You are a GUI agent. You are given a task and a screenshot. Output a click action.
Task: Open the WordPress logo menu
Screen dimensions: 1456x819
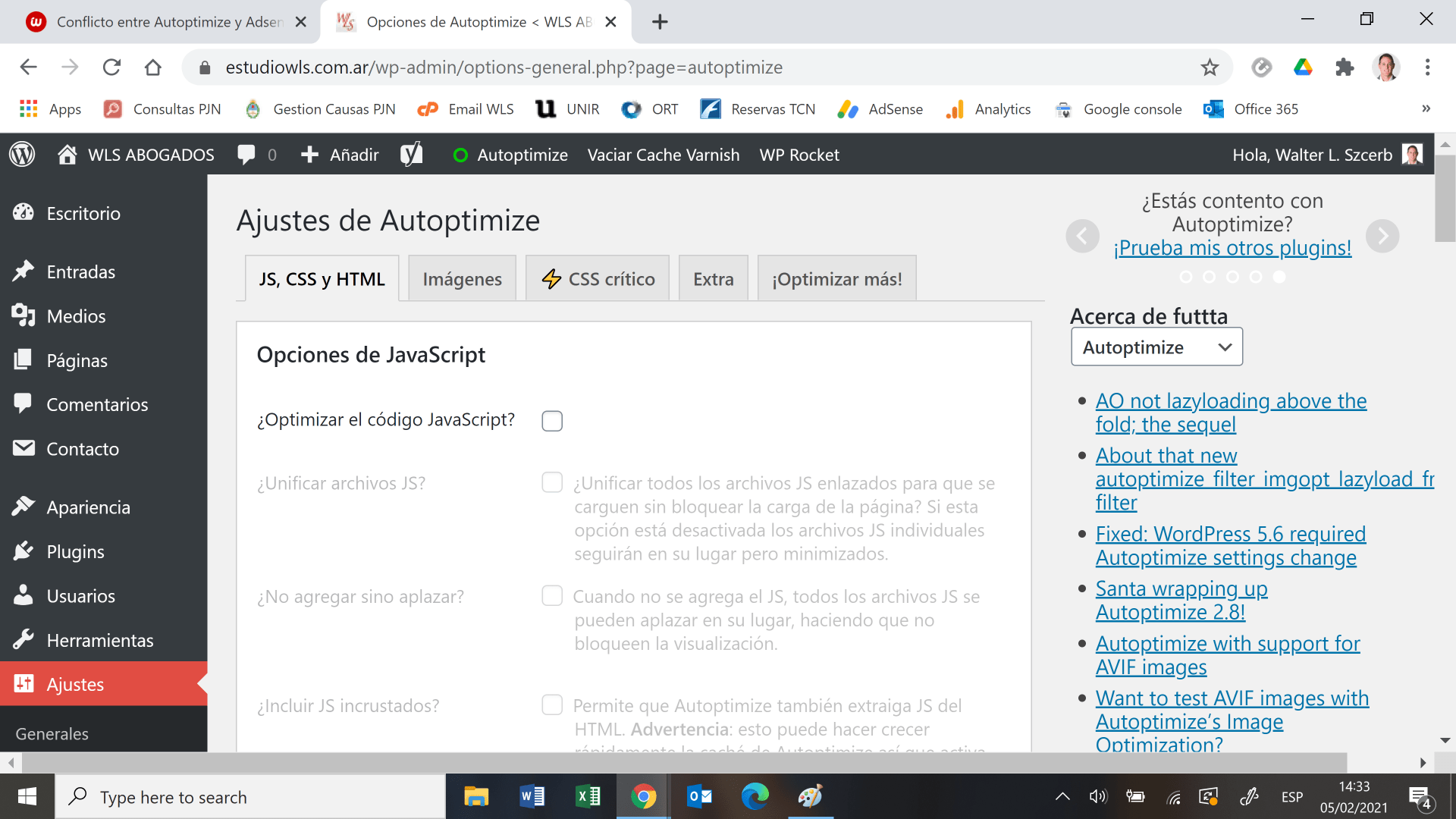[22, 155]
